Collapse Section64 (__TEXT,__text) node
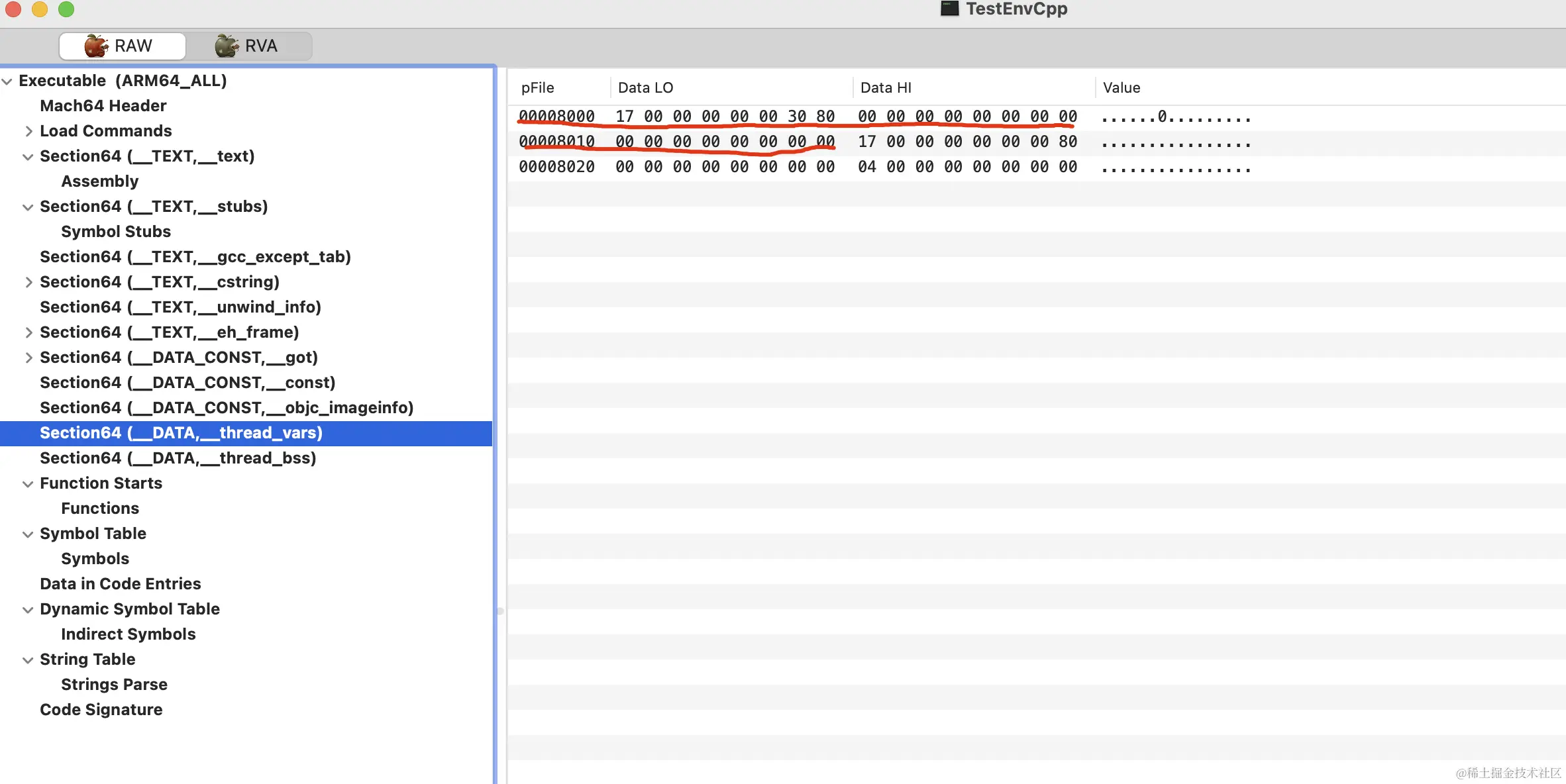The image size is (1566, 784). (28, 157)
